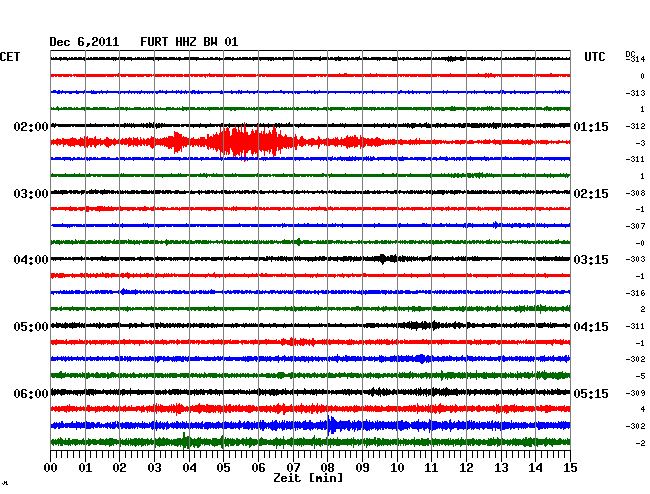Select the DC offset value '-308'
The height and width of the screenshot is (494, 650).
click(635, 193)
